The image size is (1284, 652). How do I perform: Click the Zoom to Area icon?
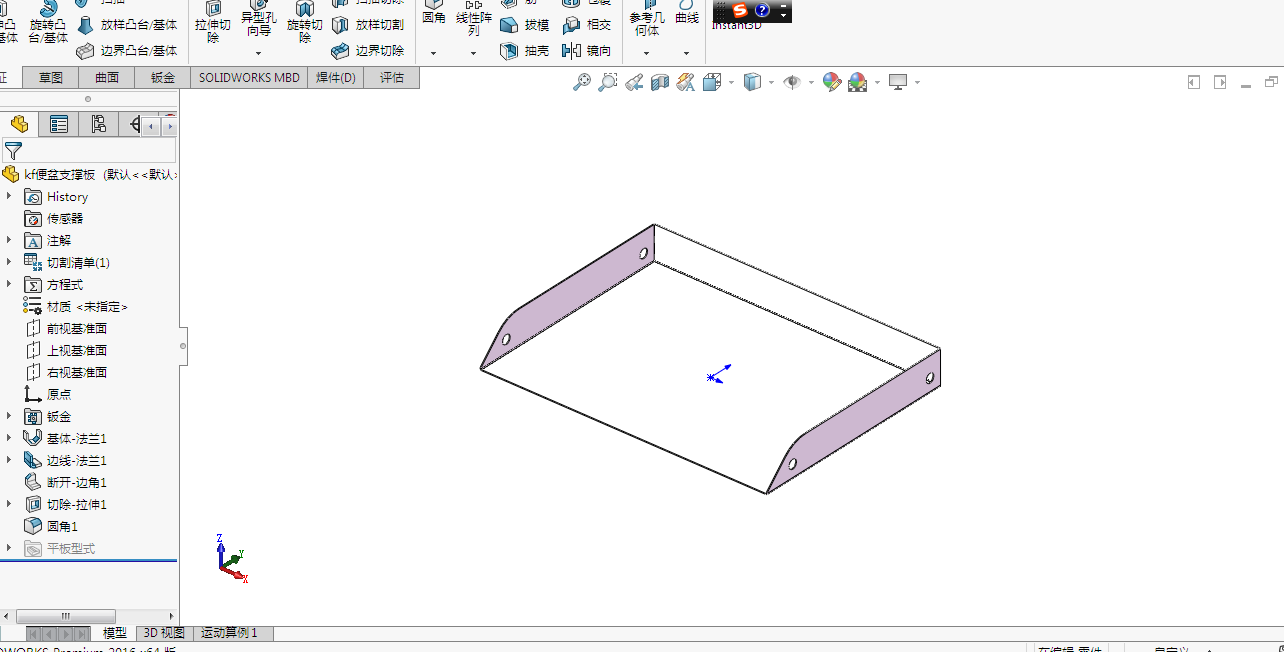click(x=607, y=82)
